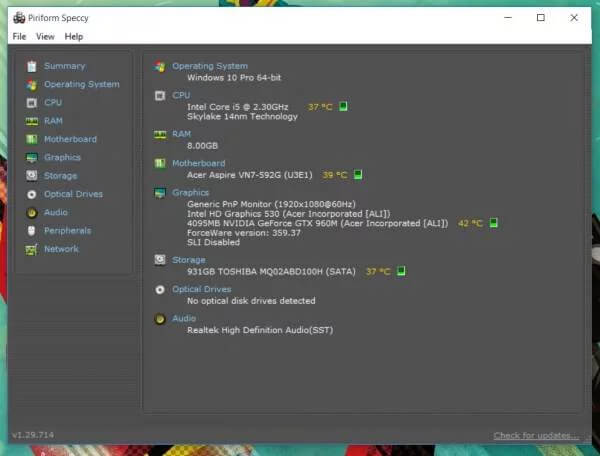The width and height of the screenshot is (600, 456).
Task: Click the Network icon in sidebar
Action: pyautogui.click(x=32, y=249)
